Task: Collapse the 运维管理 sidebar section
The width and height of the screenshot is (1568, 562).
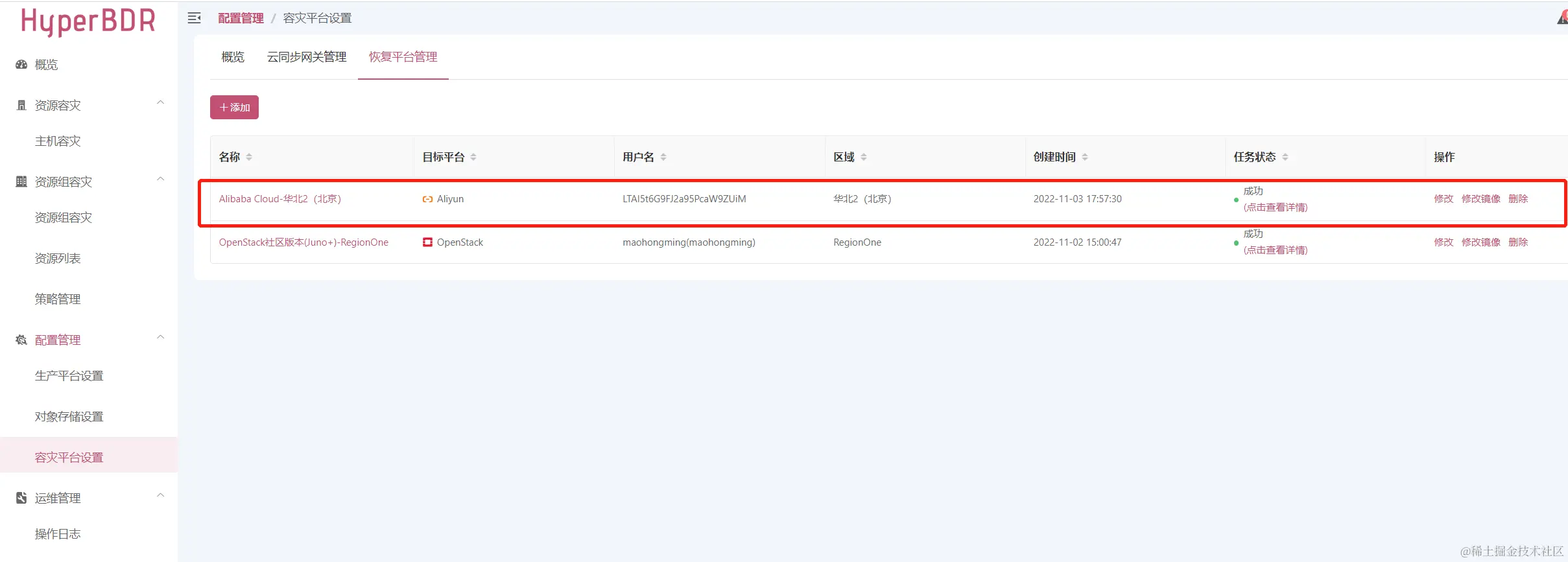Action: coord(161,495)
